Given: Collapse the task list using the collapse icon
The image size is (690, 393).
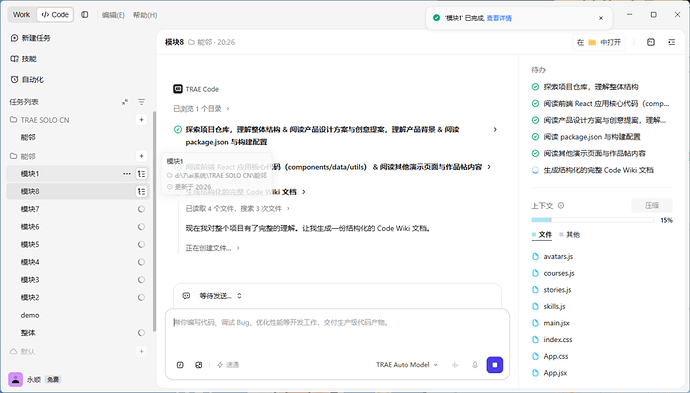Looking at the screenshot, I should pyautogui.click(x=125, y=102).
